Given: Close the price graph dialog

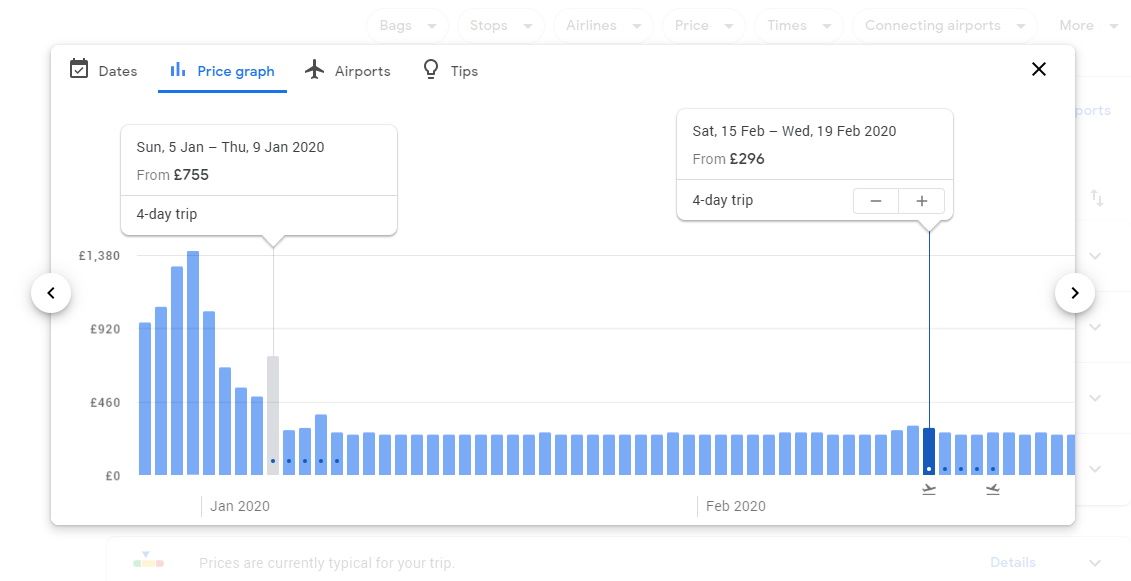Looking at the screenshot, I should tap(1039, 69).
